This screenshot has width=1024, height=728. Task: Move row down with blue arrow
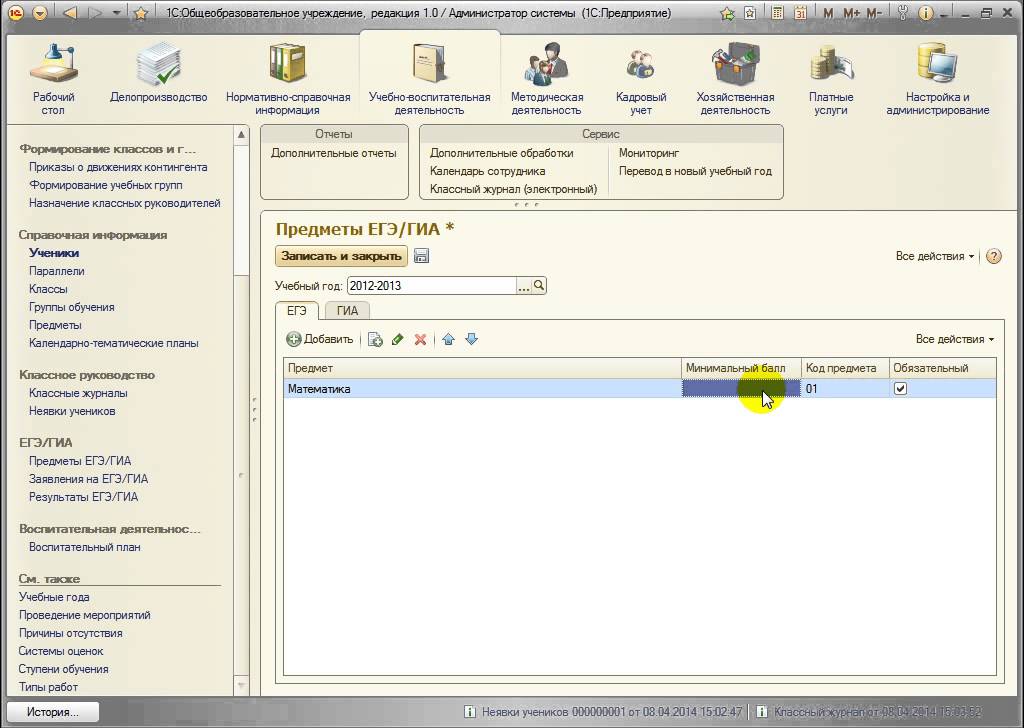tap(472, 340)
